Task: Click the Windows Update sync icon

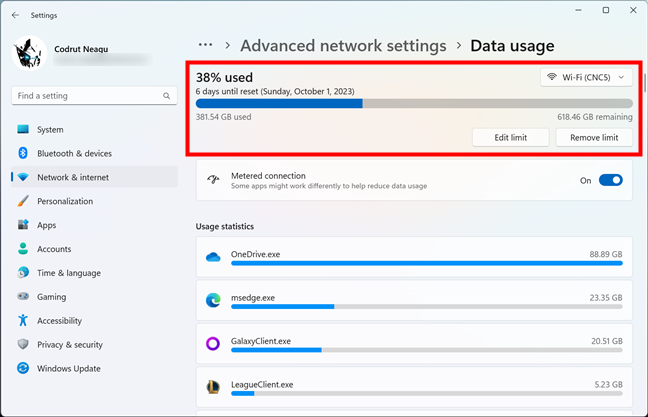Action: [x=23, y=368]
